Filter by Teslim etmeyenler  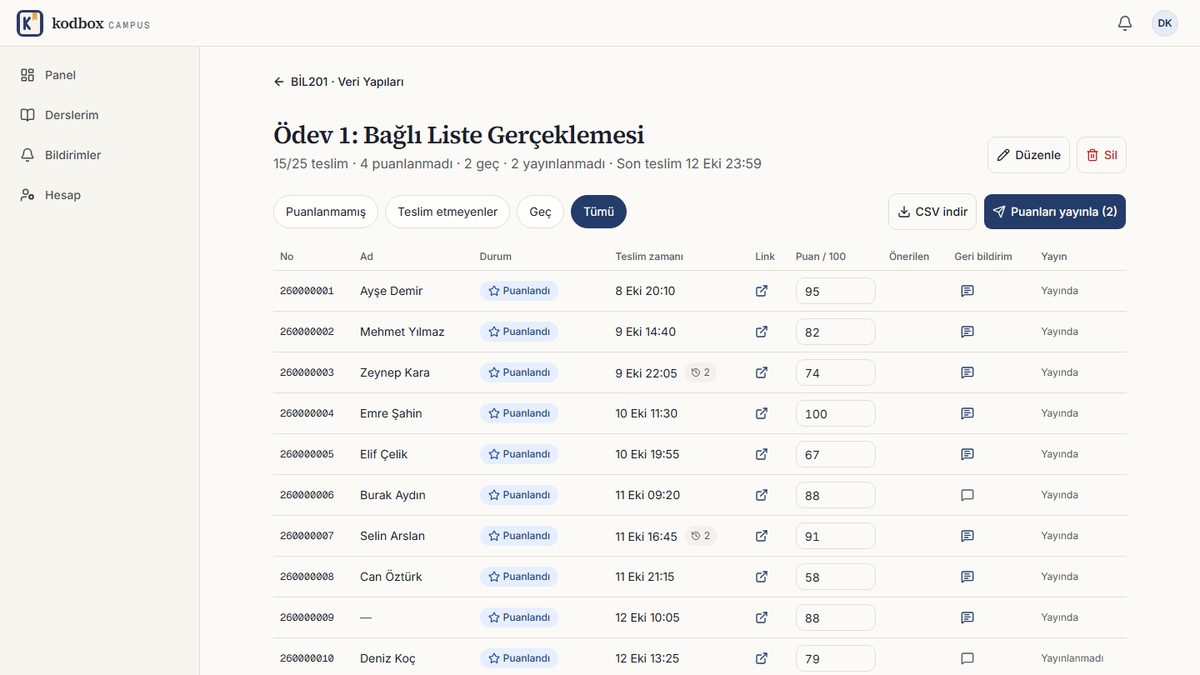click(x=447, y=212)
